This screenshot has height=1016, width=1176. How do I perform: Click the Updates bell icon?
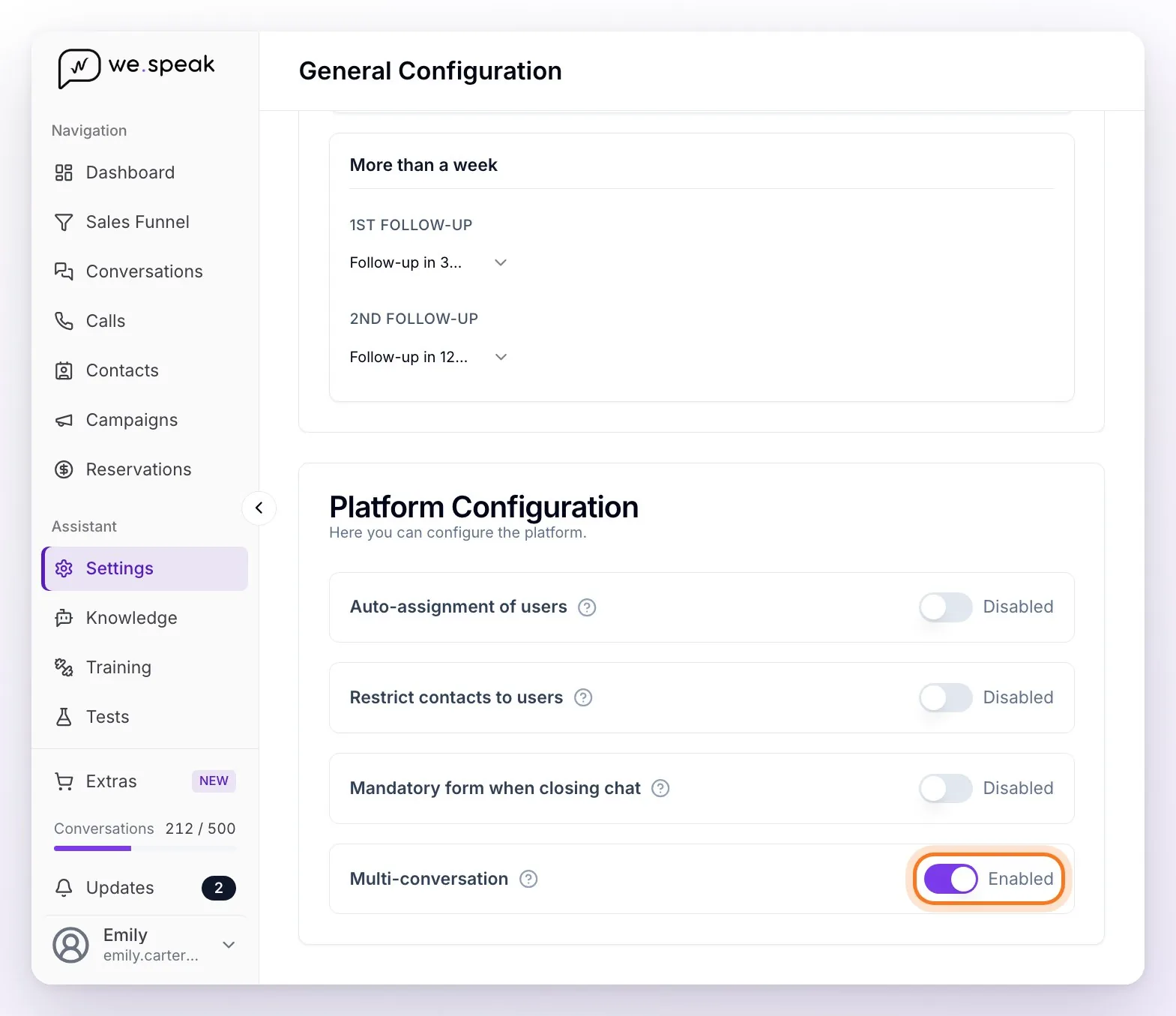point(64,888)
